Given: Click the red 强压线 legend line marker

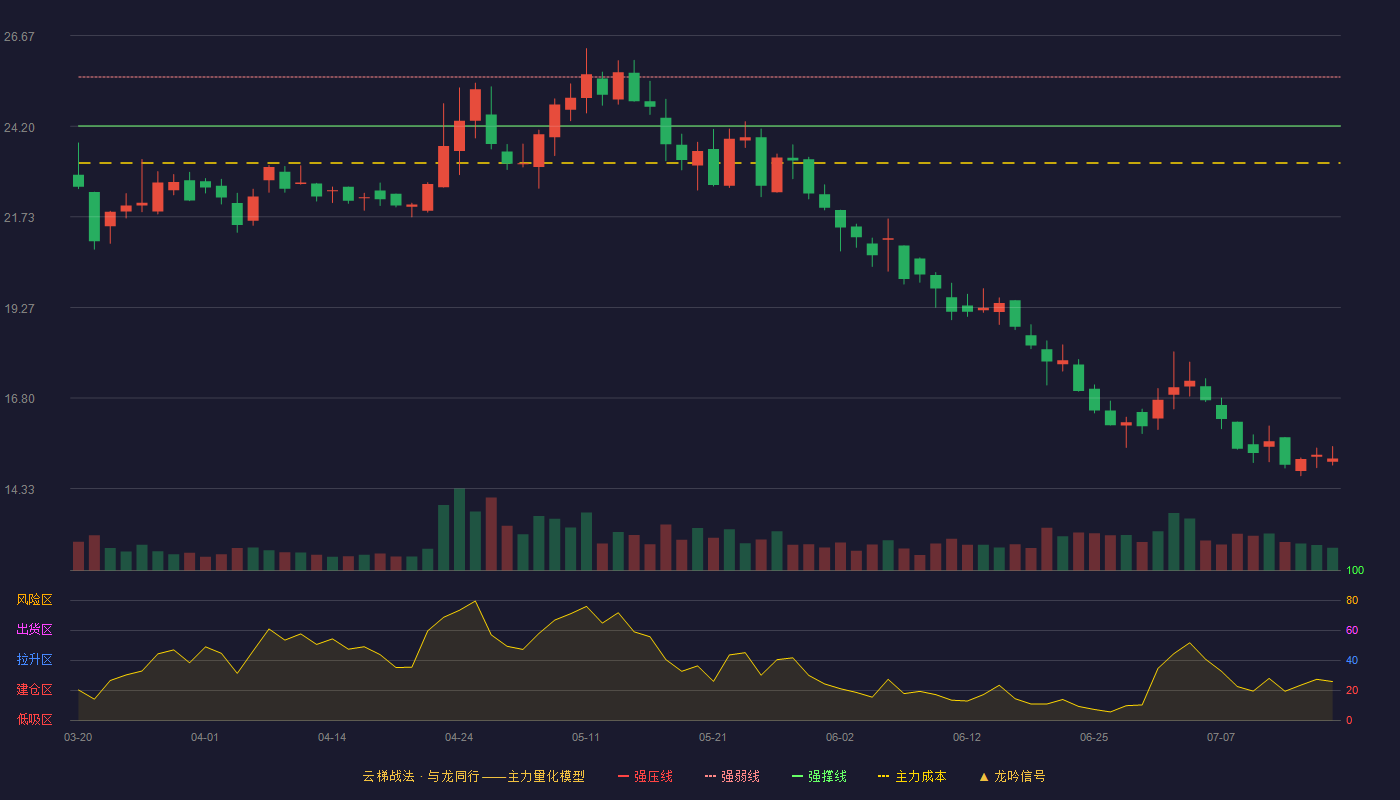Looking at the screenshot, I should pos(624,776).
